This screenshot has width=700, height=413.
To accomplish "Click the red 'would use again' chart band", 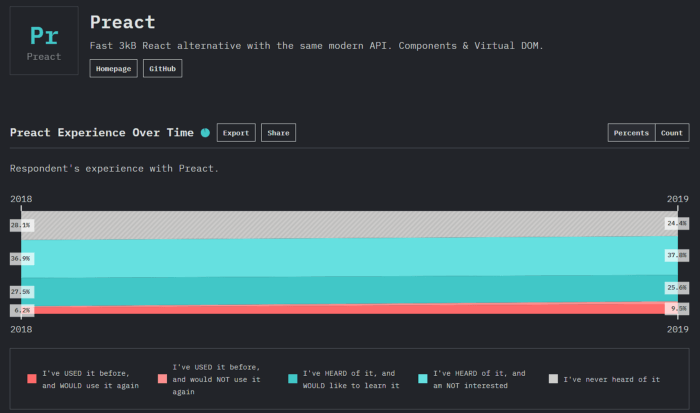I will pos(349,309).
